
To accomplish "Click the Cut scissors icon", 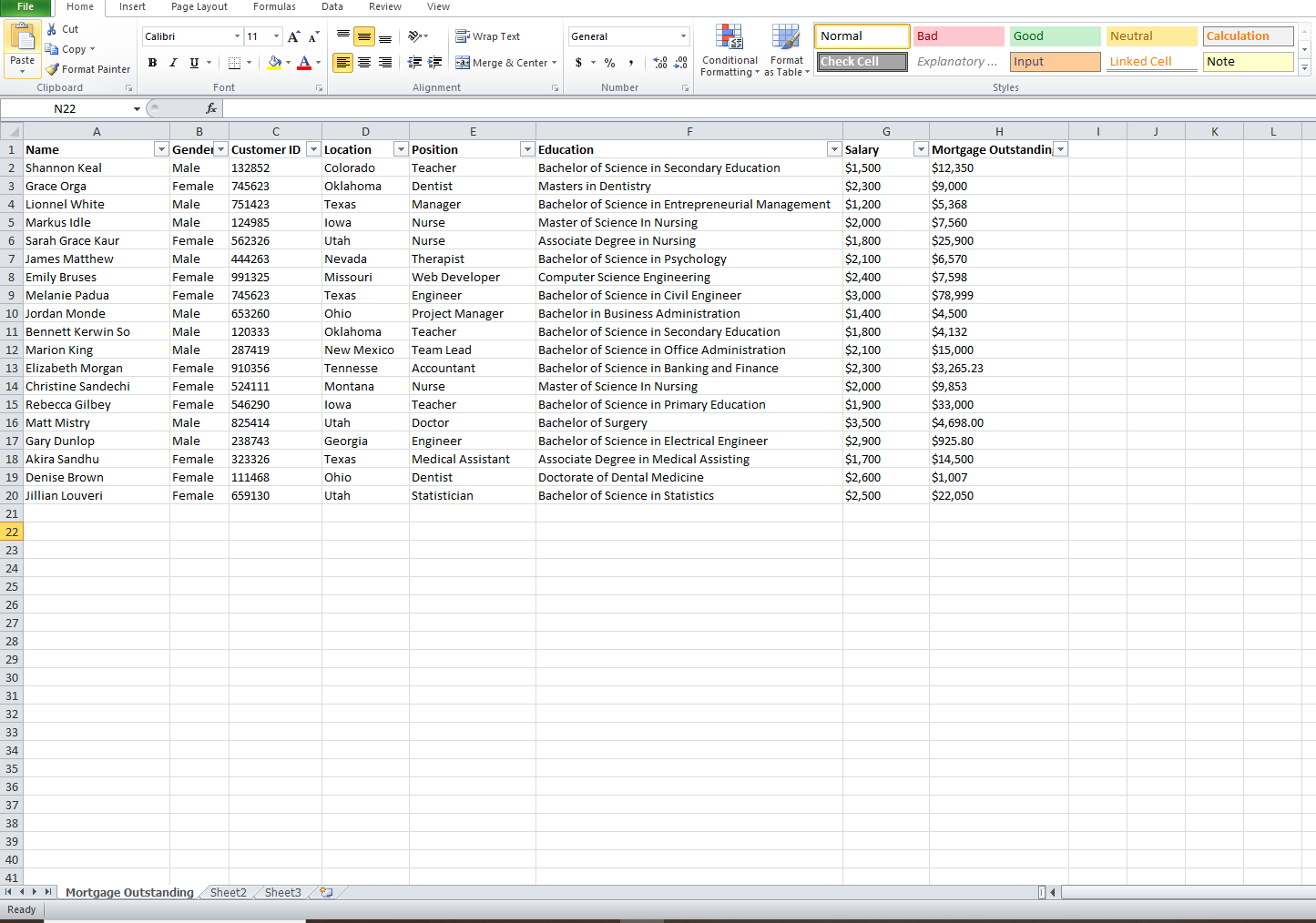I will click(x=52, y=29).
